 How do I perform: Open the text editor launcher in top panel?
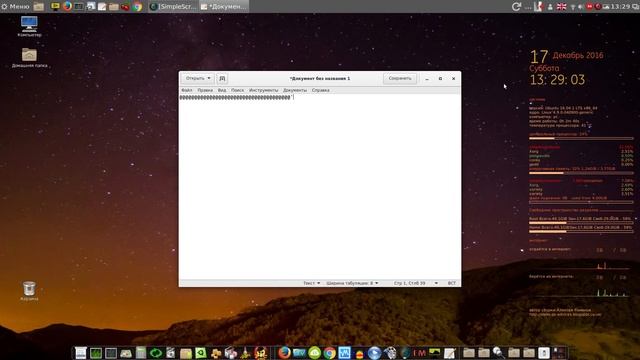coord(102,7)
